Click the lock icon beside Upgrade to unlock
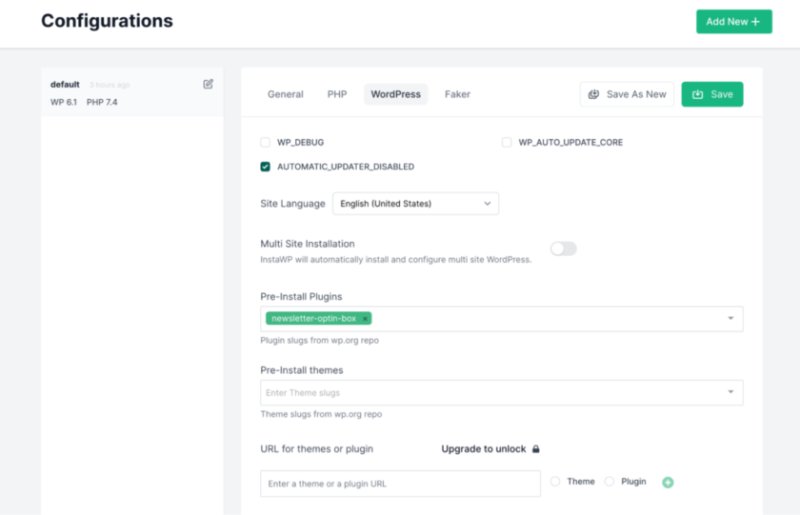This screenshot has width=800, height=515. click(x=536, y=449)
